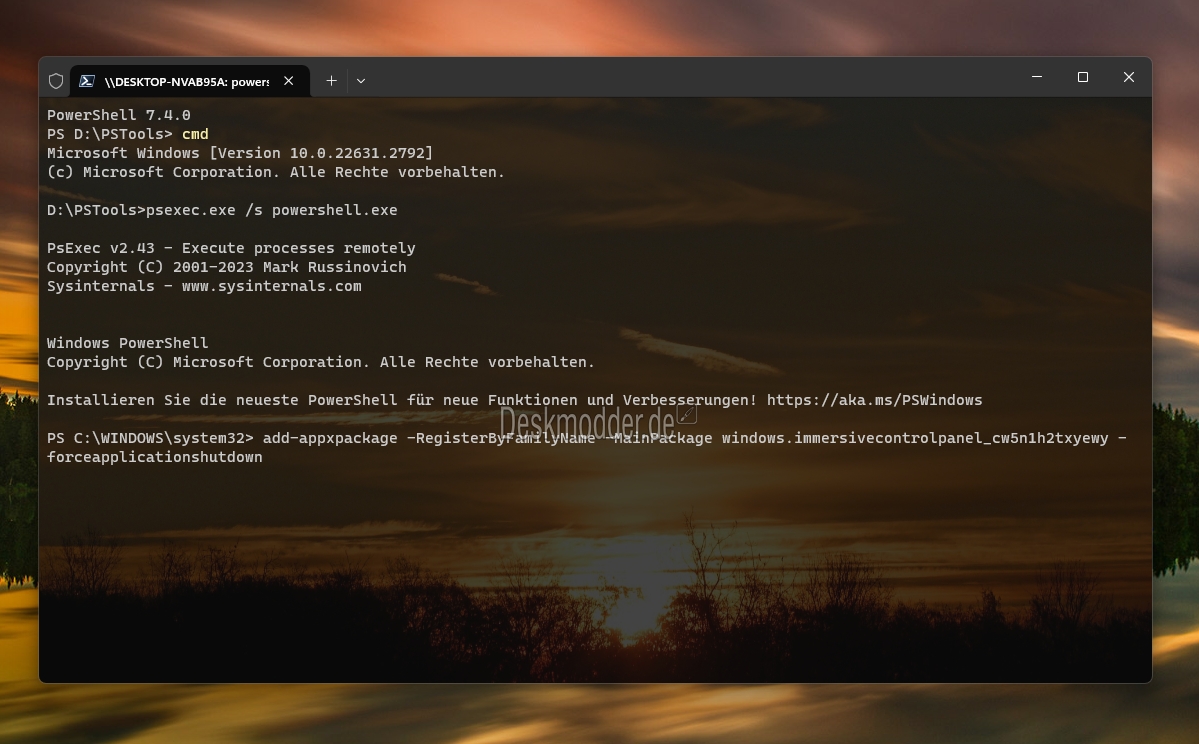This screenshot has height=744, width=1199.
Task: Click 'Microsoft Windows [Version 10.0.22631.2792]' line
Action: [239, 153]
